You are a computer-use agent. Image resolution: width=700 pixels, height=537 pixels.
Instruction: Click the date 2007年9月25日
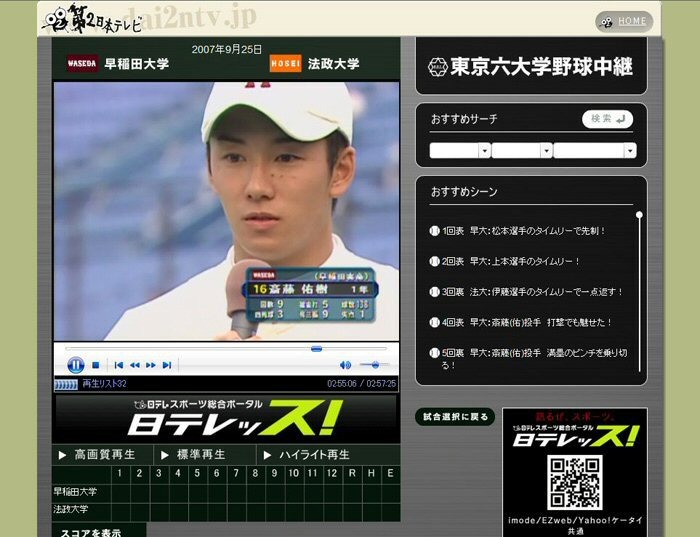(x=227, y=49)
